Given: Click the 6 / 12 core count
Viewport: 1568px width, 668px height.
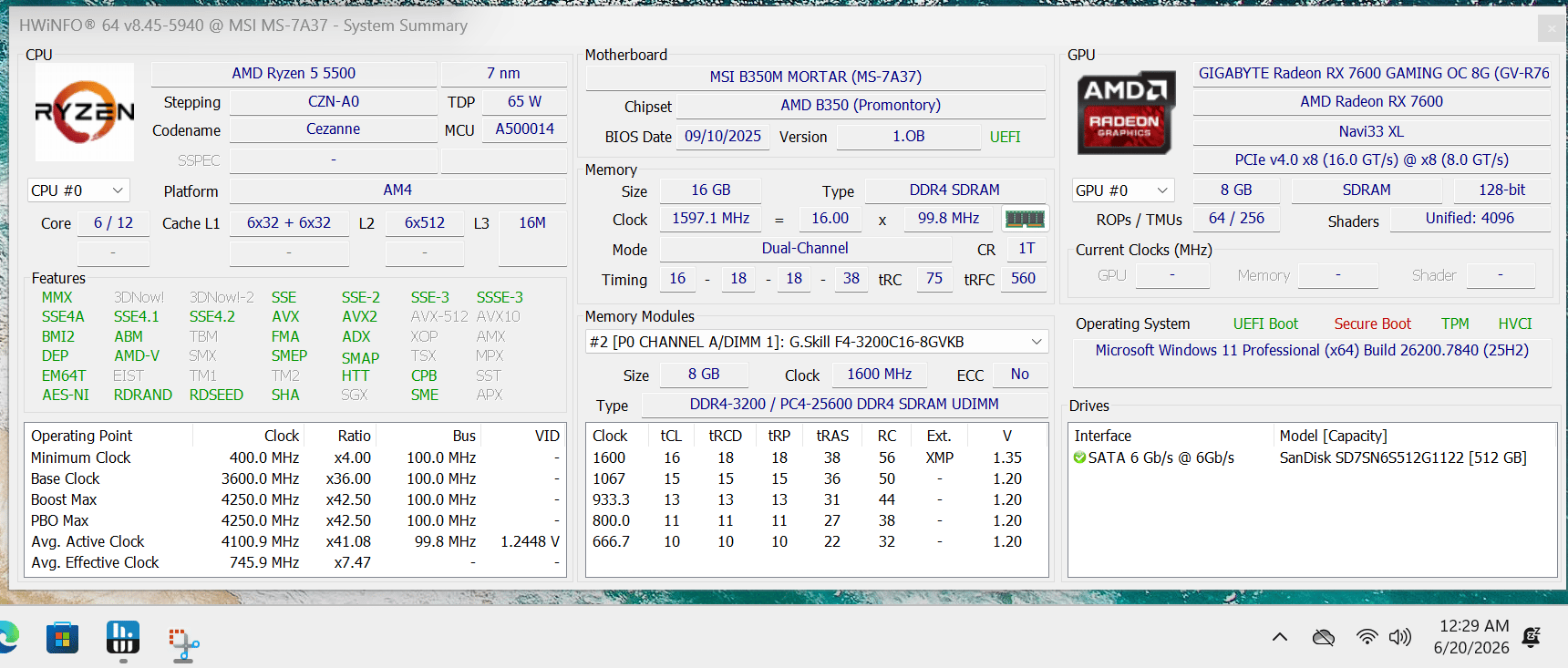Looking at the screenshot, I should [113, 223].
